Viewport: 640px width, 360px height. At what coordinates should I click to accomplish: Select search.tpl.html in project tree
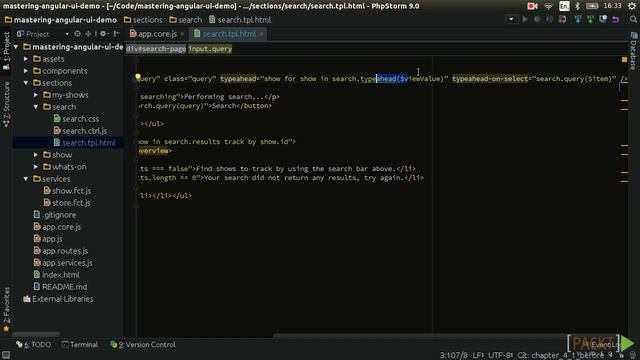tap(84, 143)
